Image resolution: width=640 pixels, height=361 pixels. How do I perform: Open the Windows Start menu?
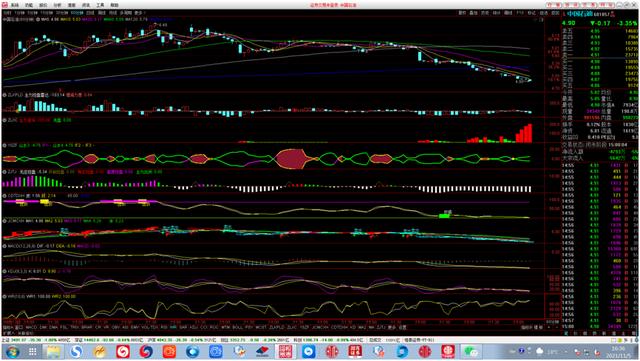(12, 351)
